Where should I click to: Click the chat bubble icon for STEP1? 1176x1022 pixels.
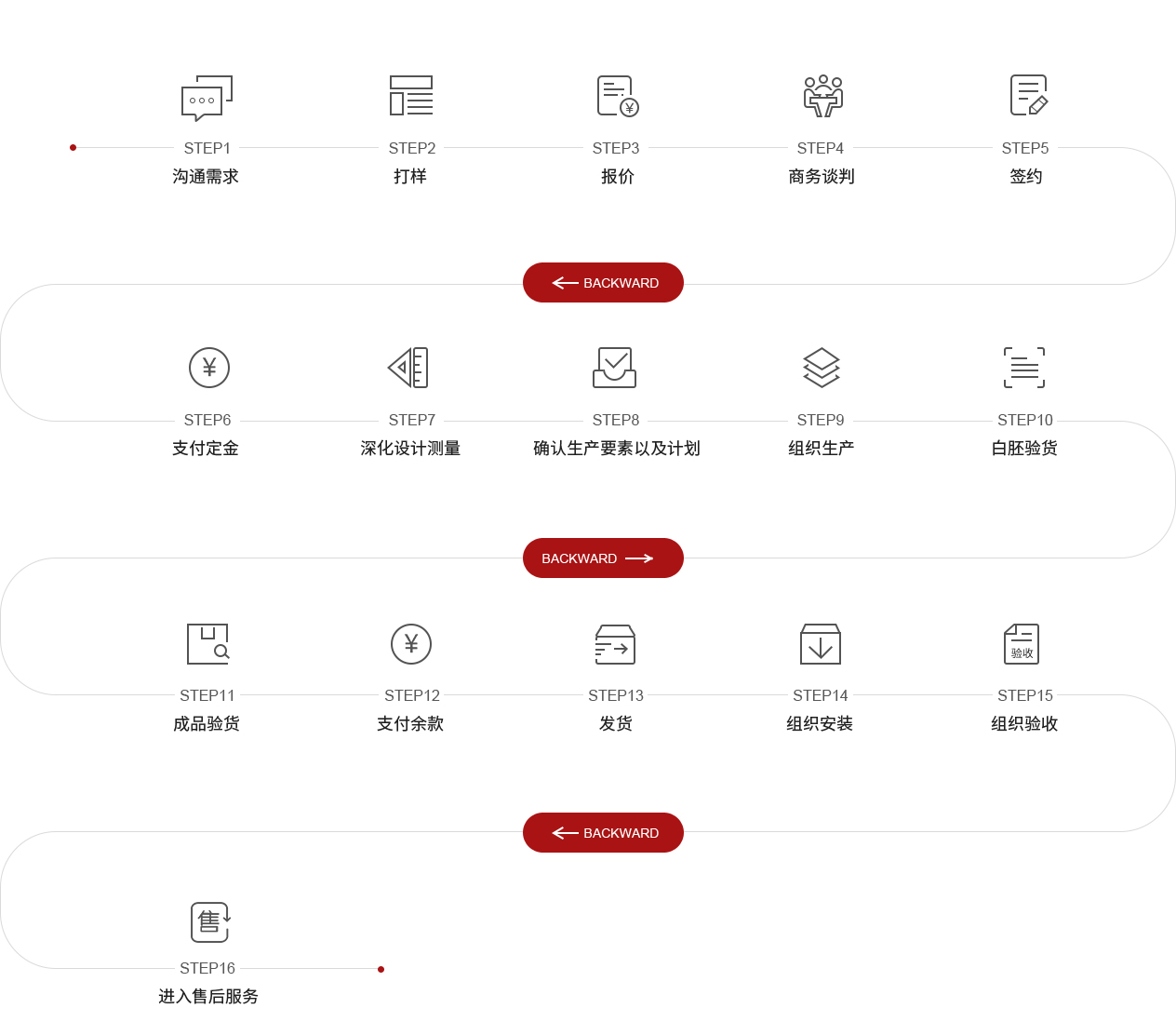pos(207,98)
